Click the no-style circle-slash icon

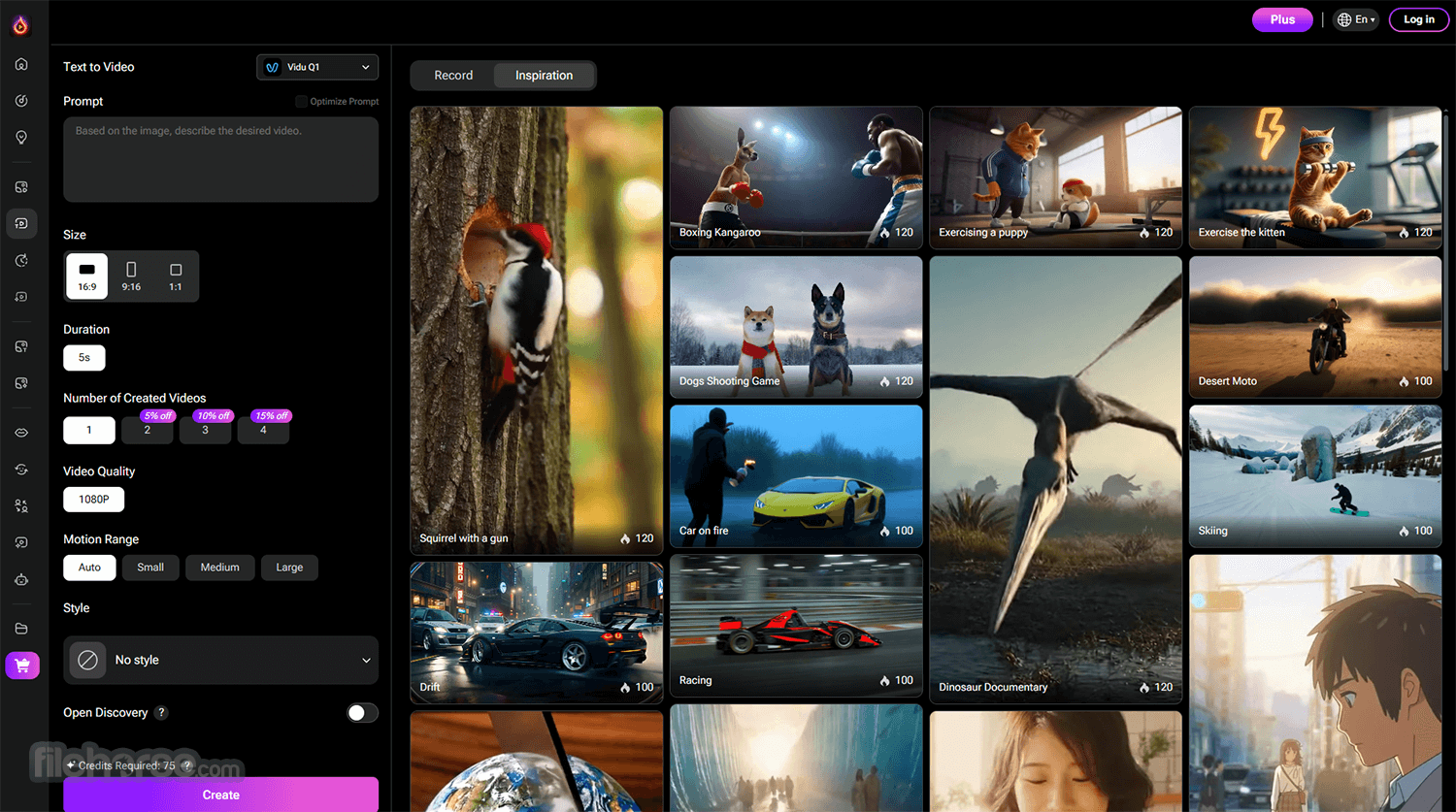(87, 660)
